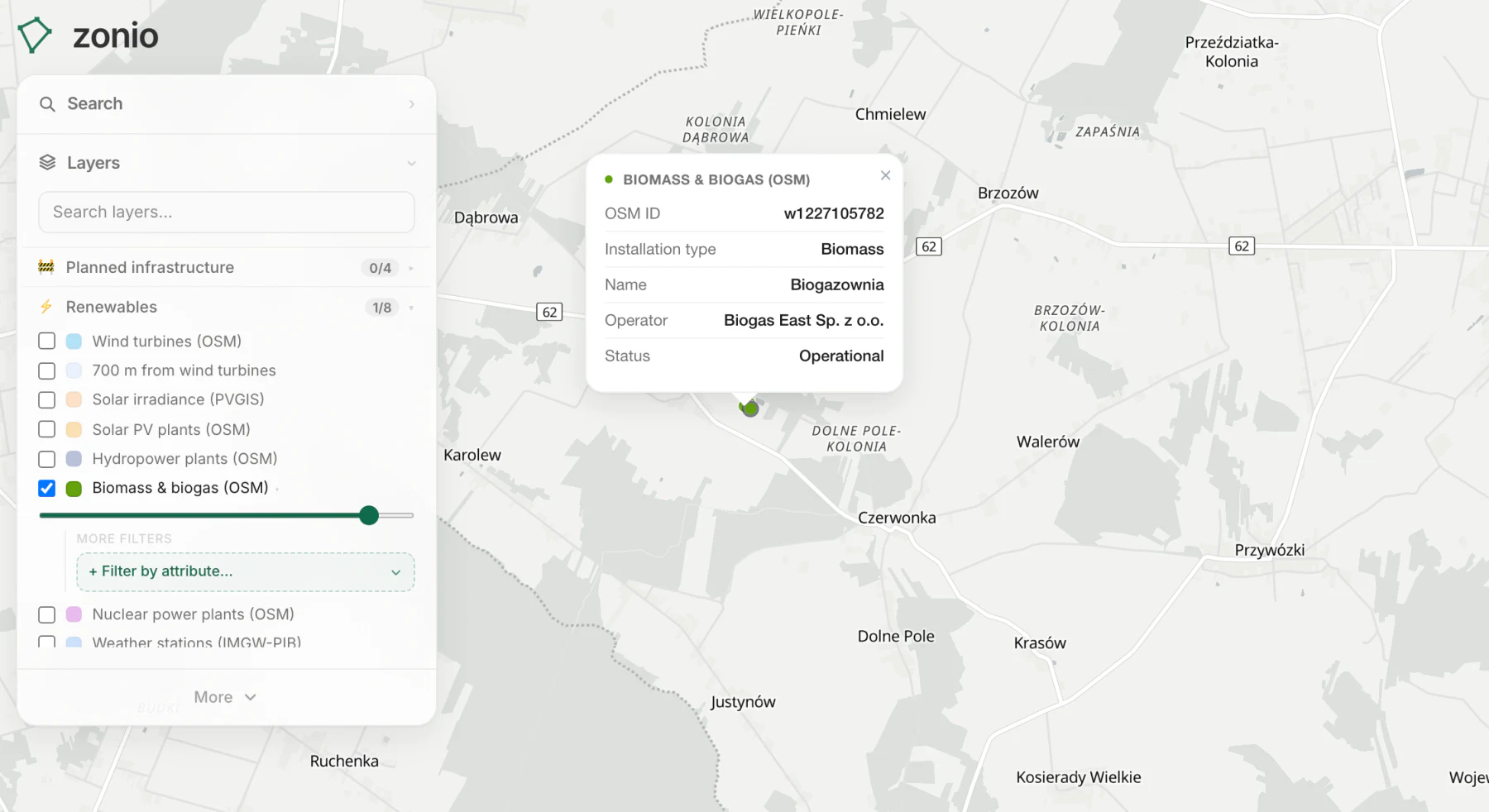The width and height of the screenshot is (1489, 812).
Task: Enable 700 m from wind turbines layer
Action: 47,371
